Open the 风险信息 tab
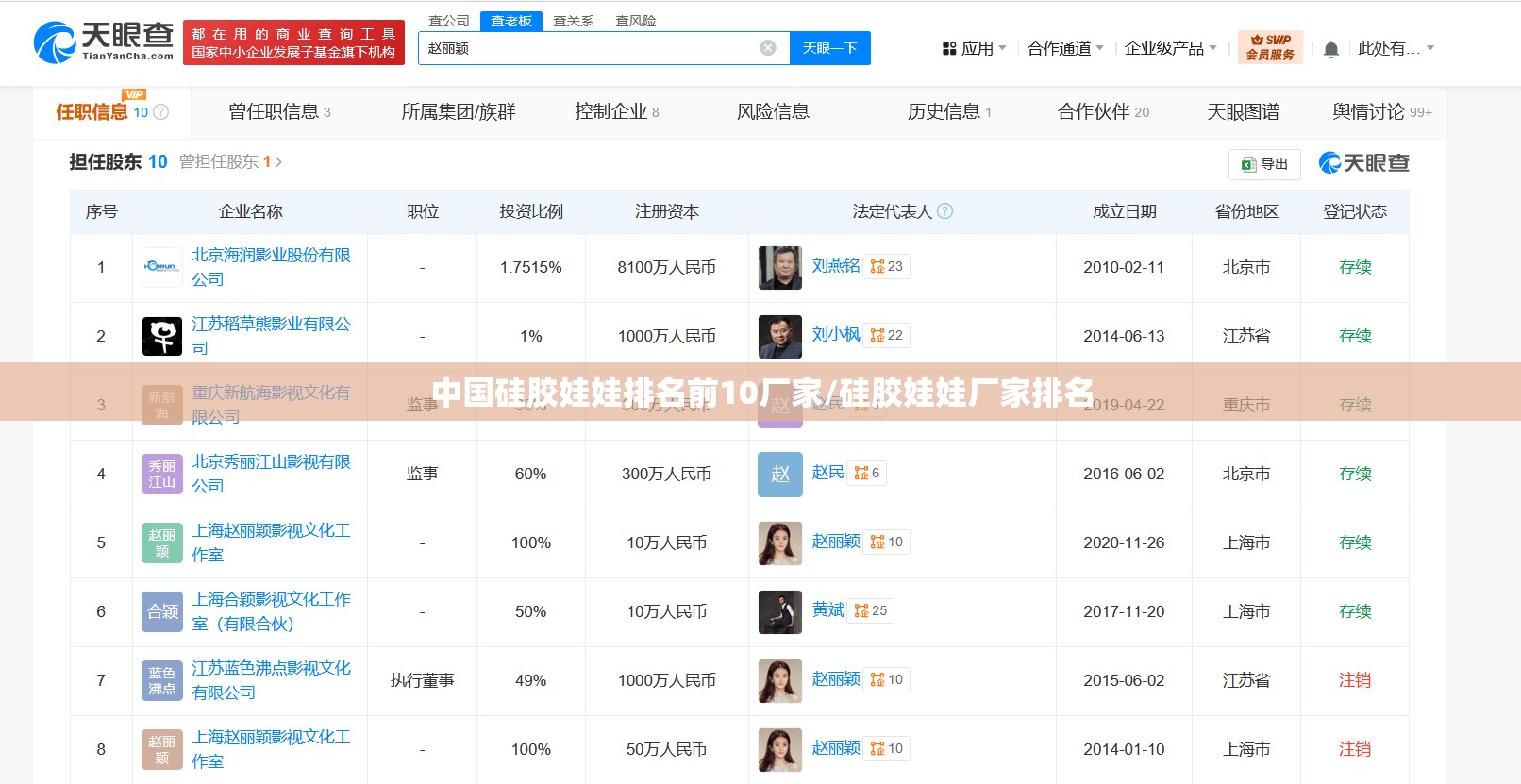The height and width of the screenshot is (784, 1521). coord(773,112)
